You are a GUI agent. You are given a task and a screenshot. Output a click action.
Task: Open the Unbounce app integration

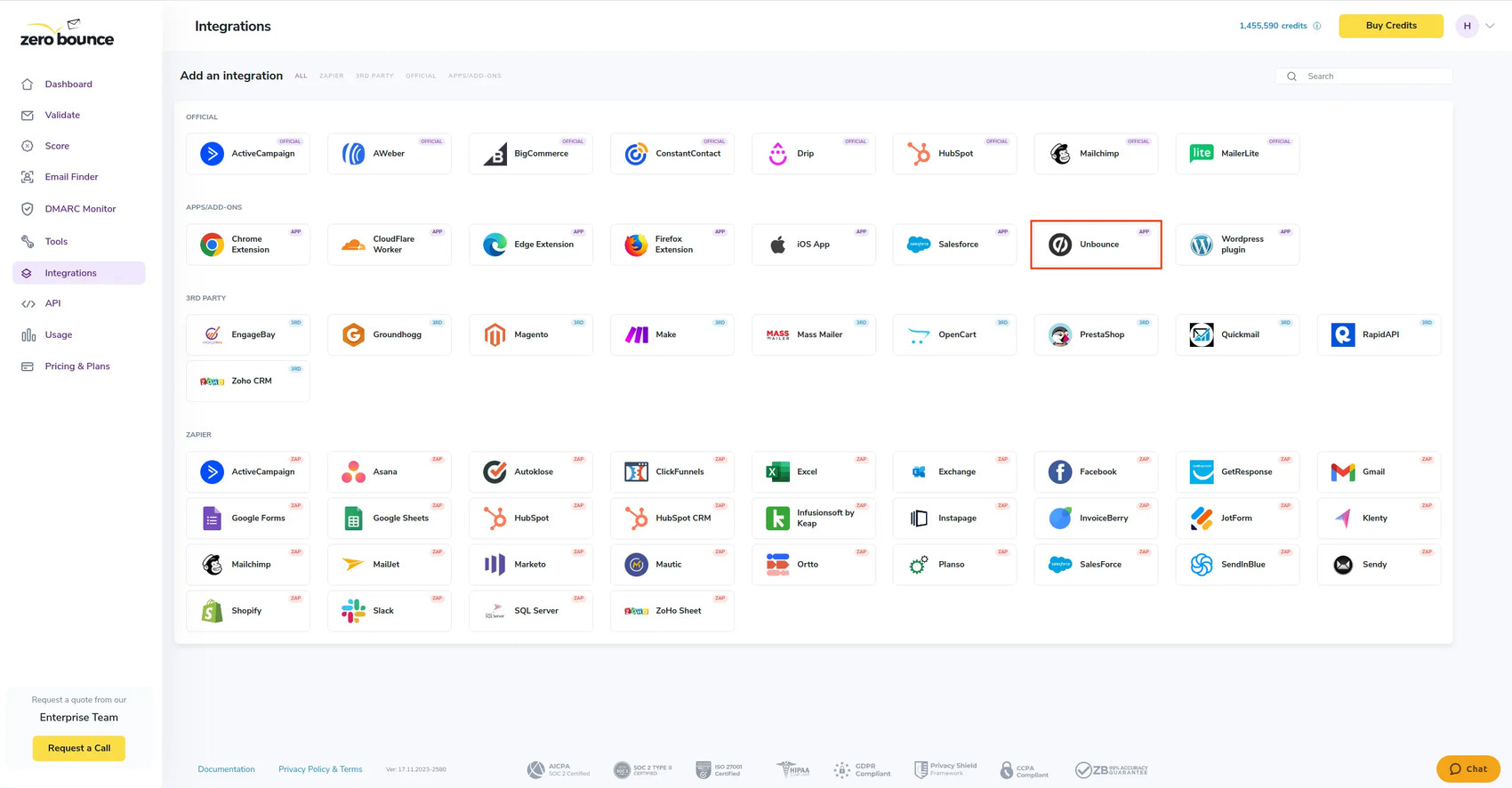[x=1096, y=245]
